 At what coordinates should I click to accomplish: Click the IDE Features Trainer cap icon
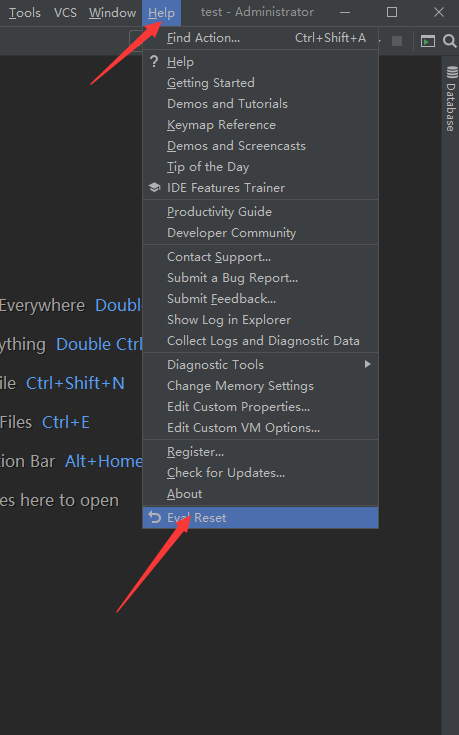pos(154,188)
